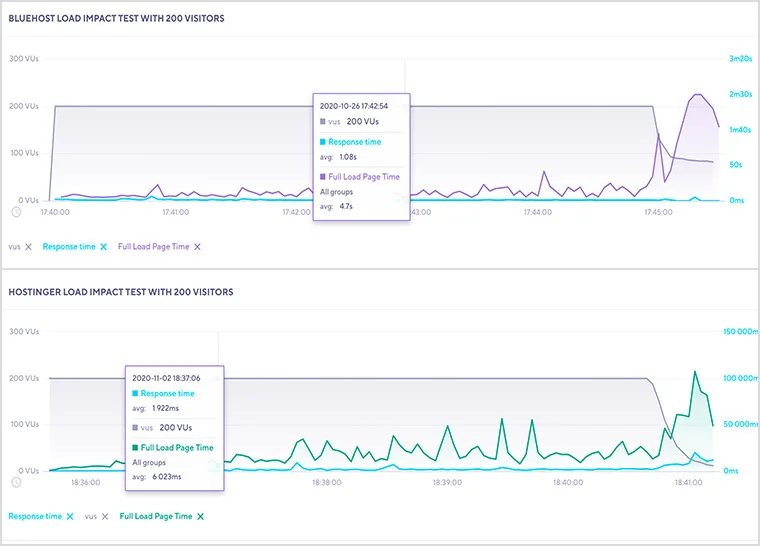Screen dimensions: 760x546
Task: Click the 150 000ms right axis label
Action: pos(741,332)
